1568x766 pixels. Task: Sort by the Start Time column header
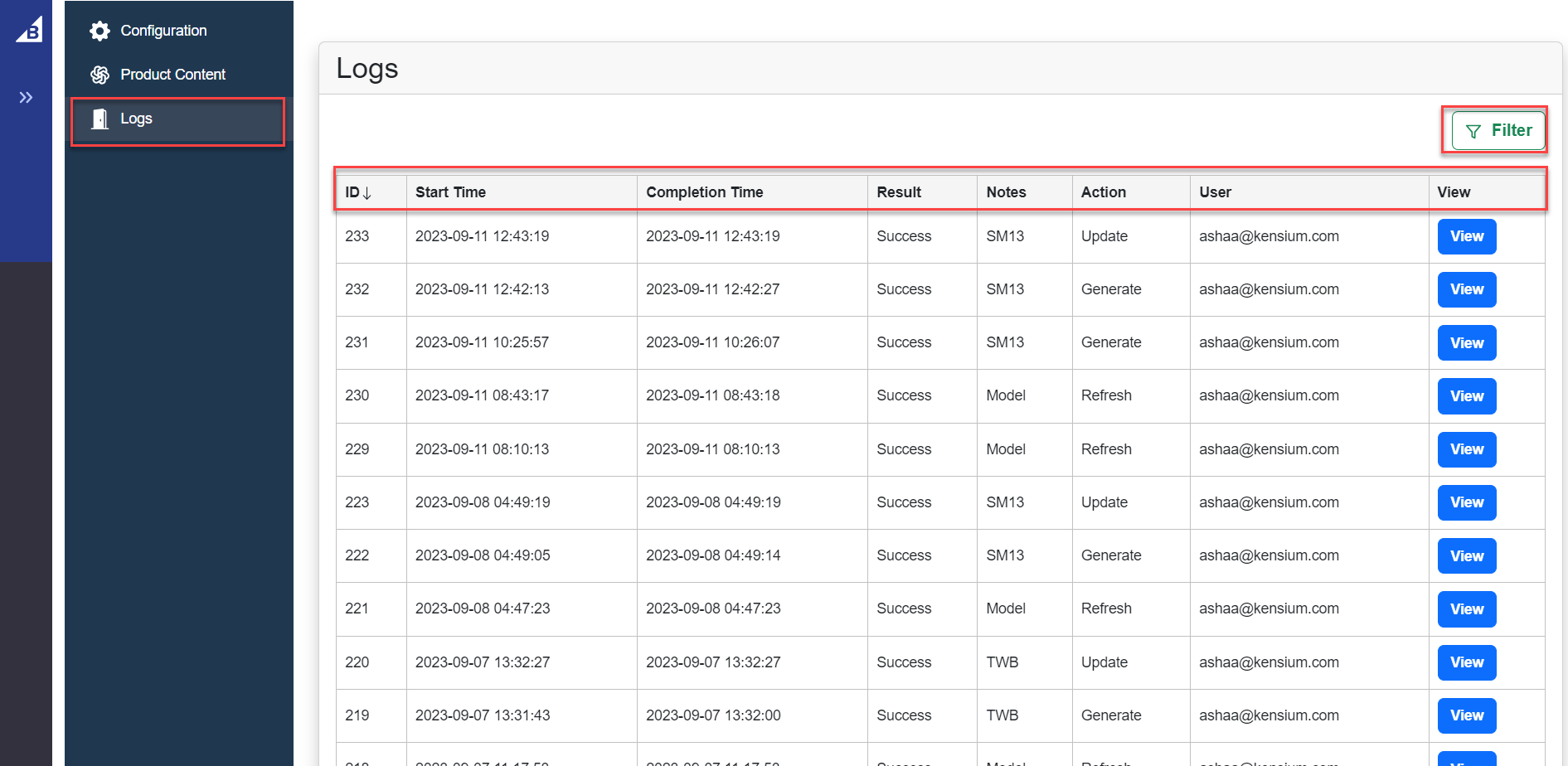[450, 191]
